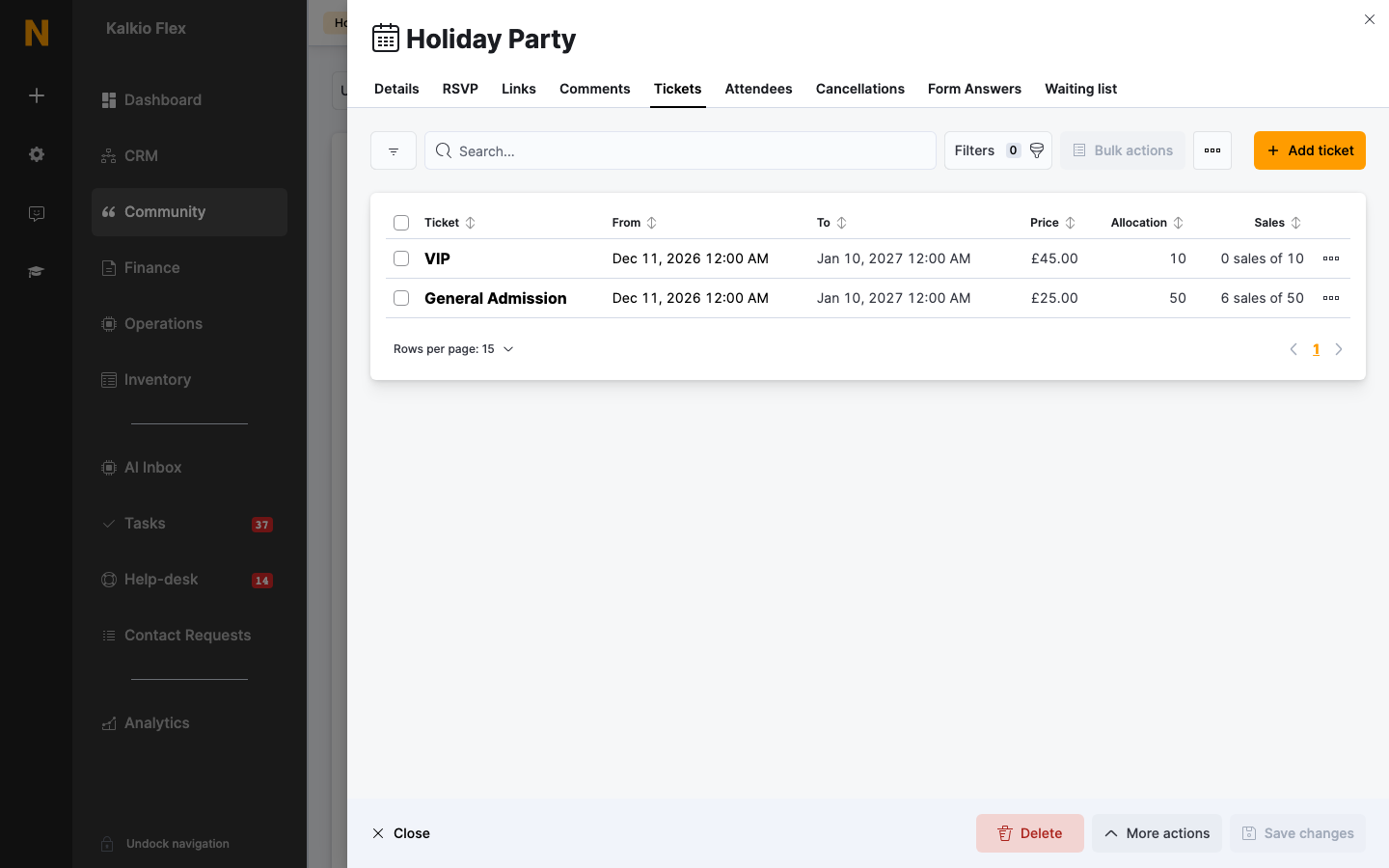Go to the previous page arrow
Viewport: 1389px width, 868px height.
pyautogui.click(x=1294, y=349)
